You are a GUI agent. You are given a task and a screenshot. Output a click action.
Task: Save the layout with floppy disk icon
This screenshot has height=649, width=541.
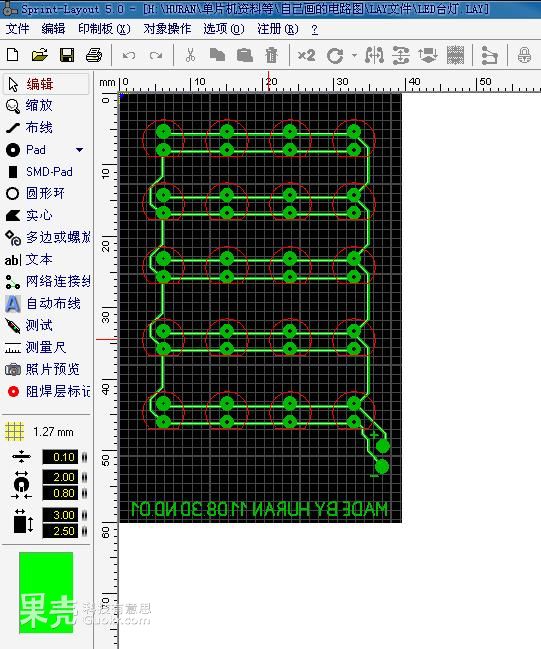[x=67, y=55]
